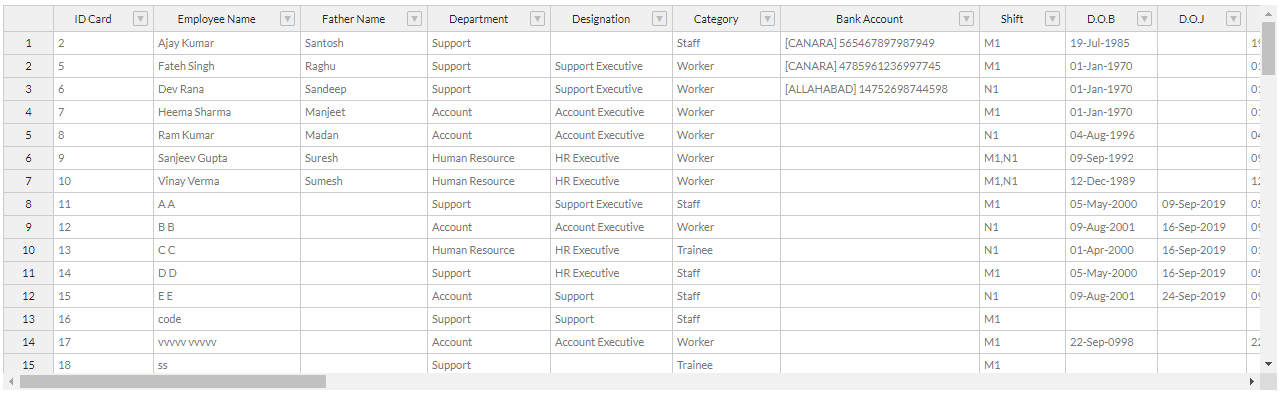1279x395 pixels.
Task: Open the Shift column filter
Action: coord(1052,19)
